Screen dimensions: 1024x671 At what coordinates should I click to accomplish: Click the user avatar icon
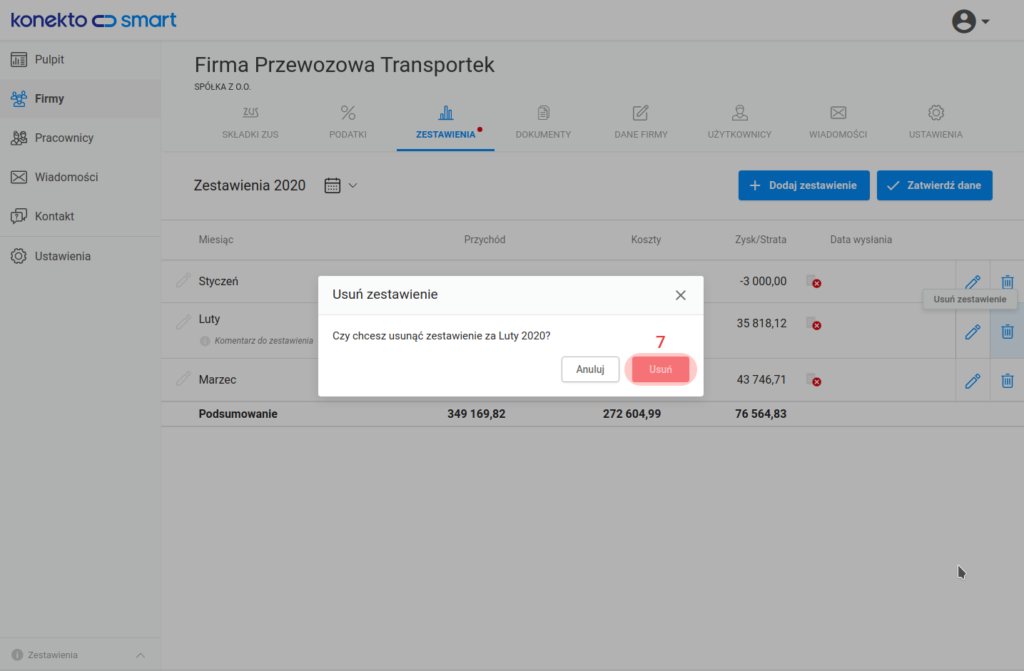(963, 21)
